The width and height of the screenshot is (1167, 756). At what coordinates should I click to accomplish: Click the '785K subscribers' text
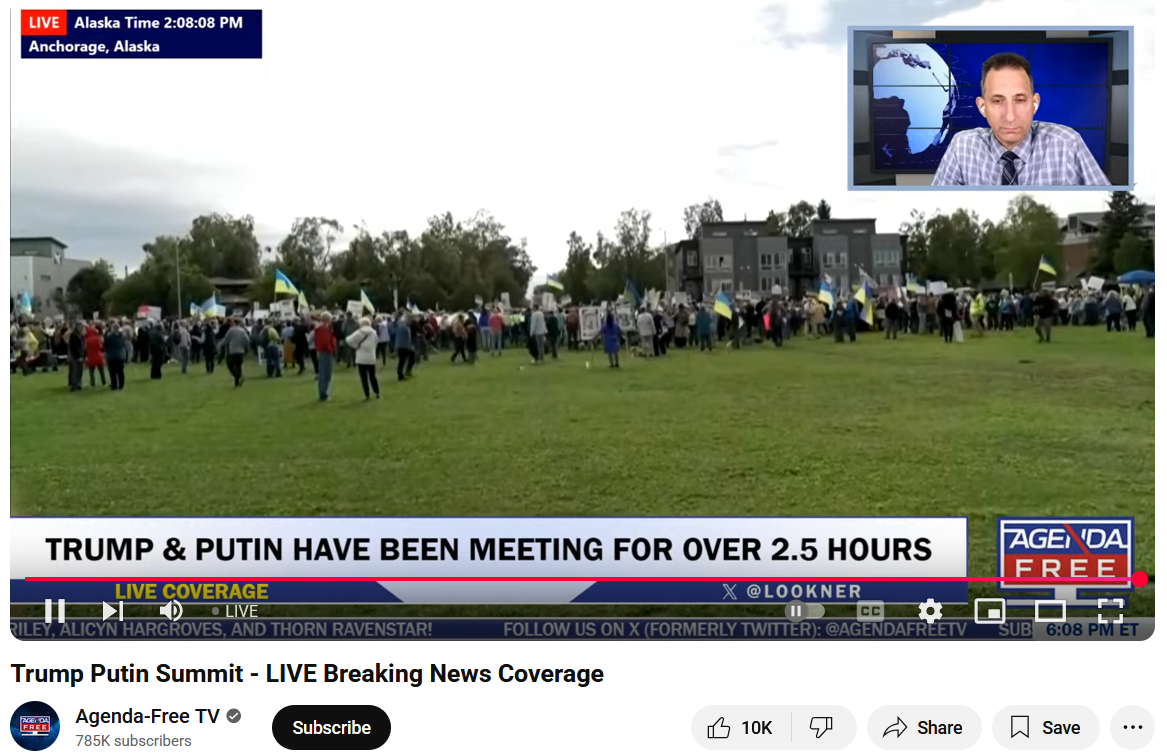pyautogui.click(x=133, y=741)
